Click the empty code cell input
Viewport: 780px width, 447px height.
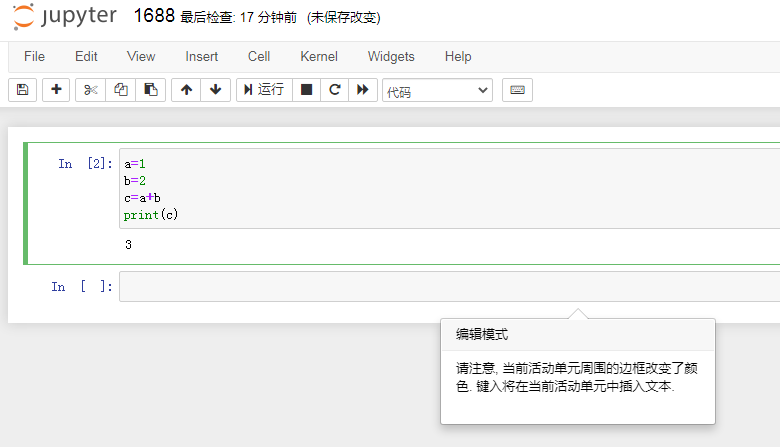(450, 286)
